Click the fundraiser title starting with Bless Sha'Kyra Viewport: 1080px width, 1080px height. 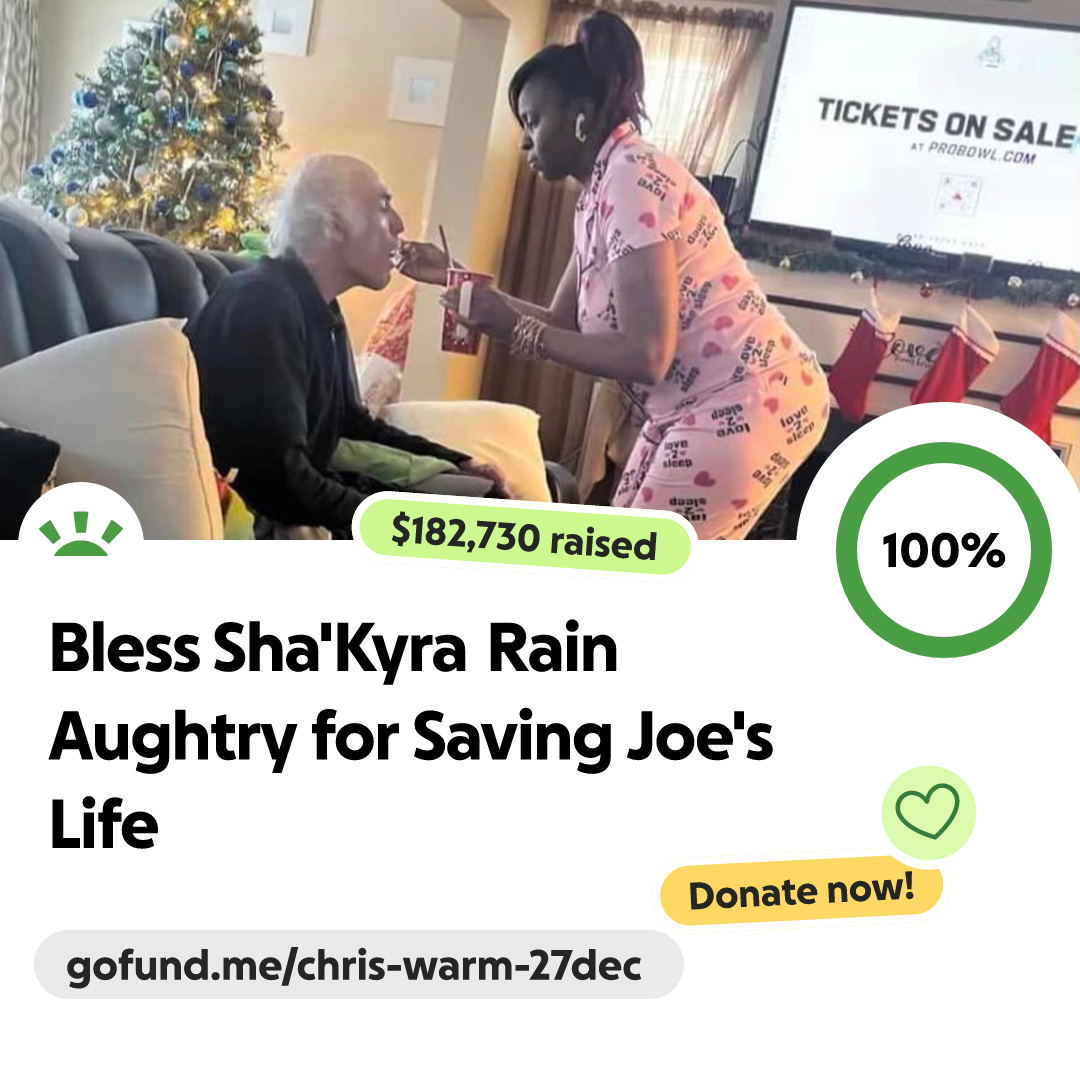tap(411, 734)
